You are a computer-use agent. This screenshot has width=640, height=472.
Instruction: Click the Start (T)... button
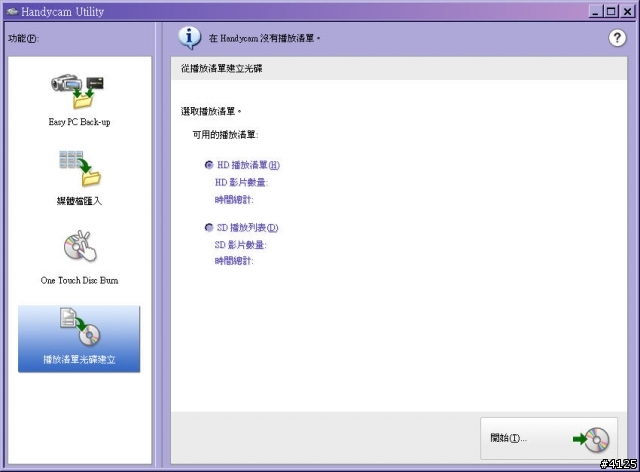coord(549,439)
